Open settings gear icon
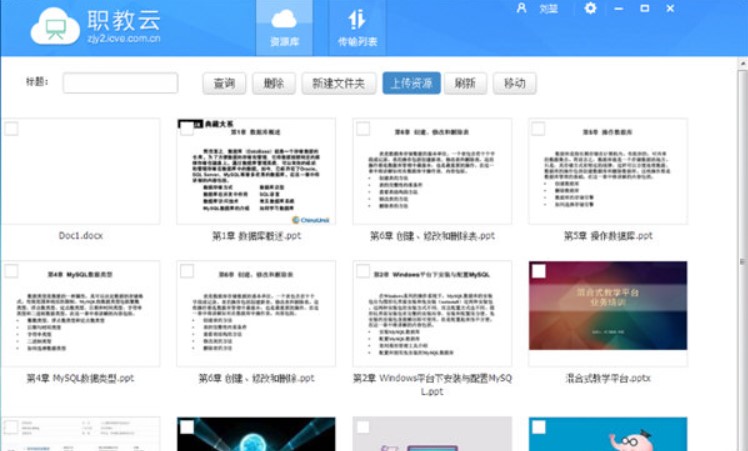 590,8
